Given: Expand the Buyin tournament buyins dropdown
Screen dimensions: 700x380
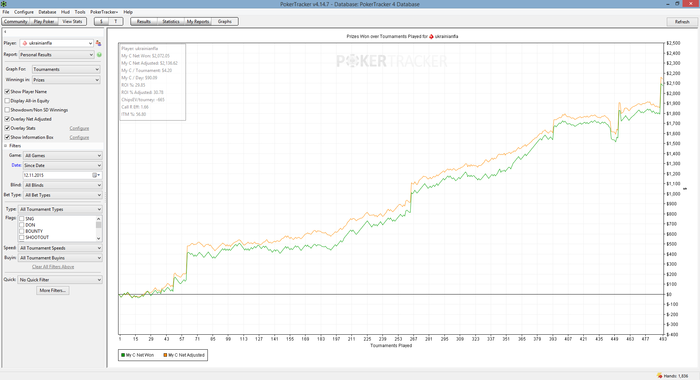Looking at the screenshot, I should pos(60,258).
